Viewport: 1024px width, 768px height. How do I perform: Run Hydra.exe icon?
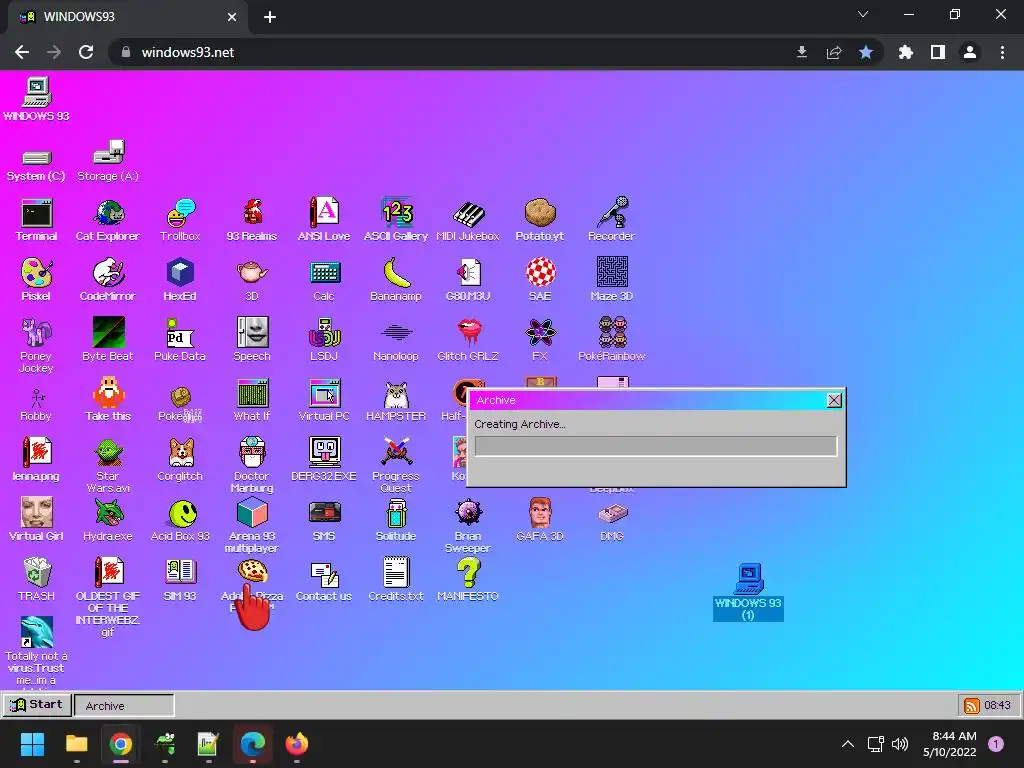(x=108, y=520)
